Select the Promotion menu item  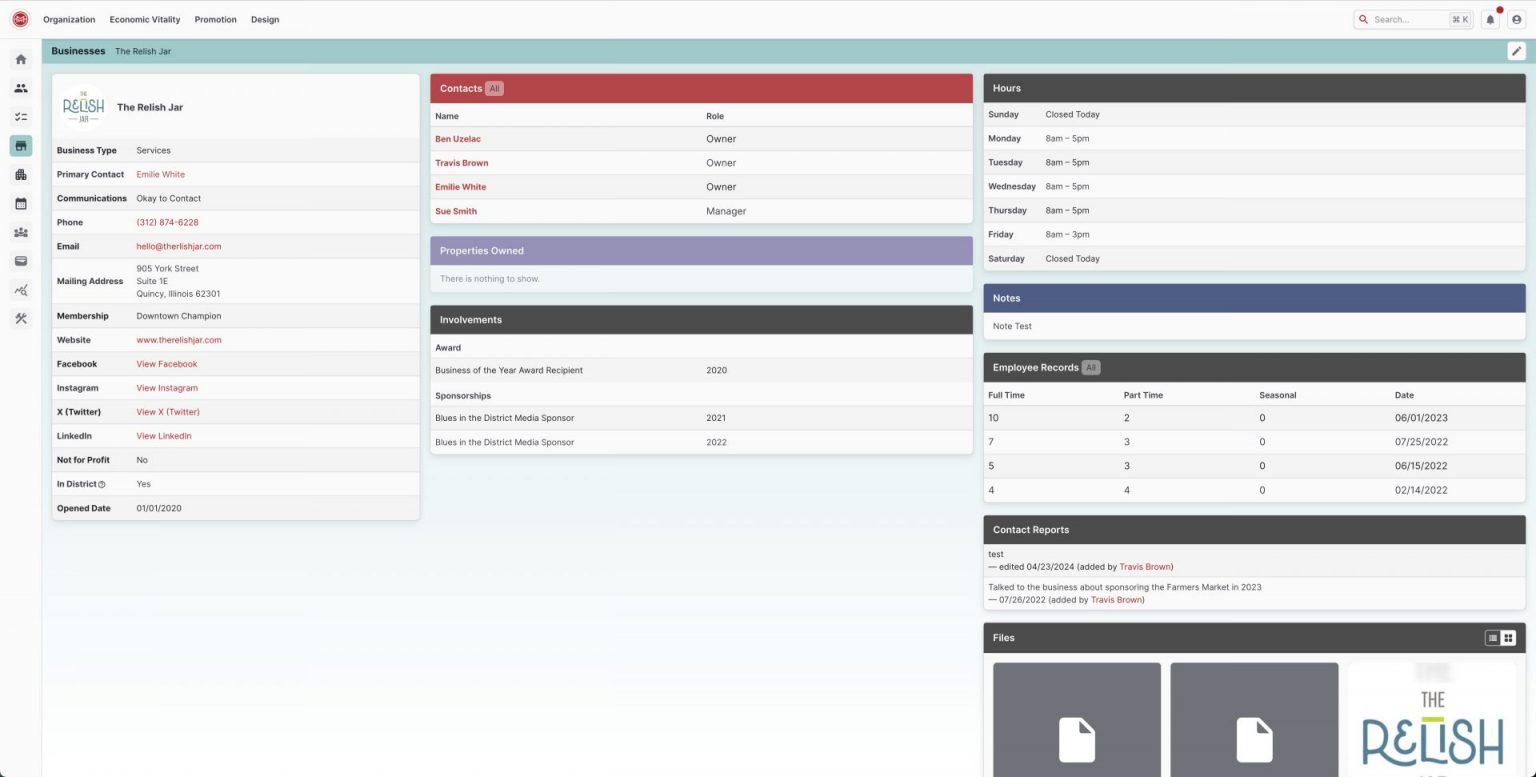coord(215,19)
